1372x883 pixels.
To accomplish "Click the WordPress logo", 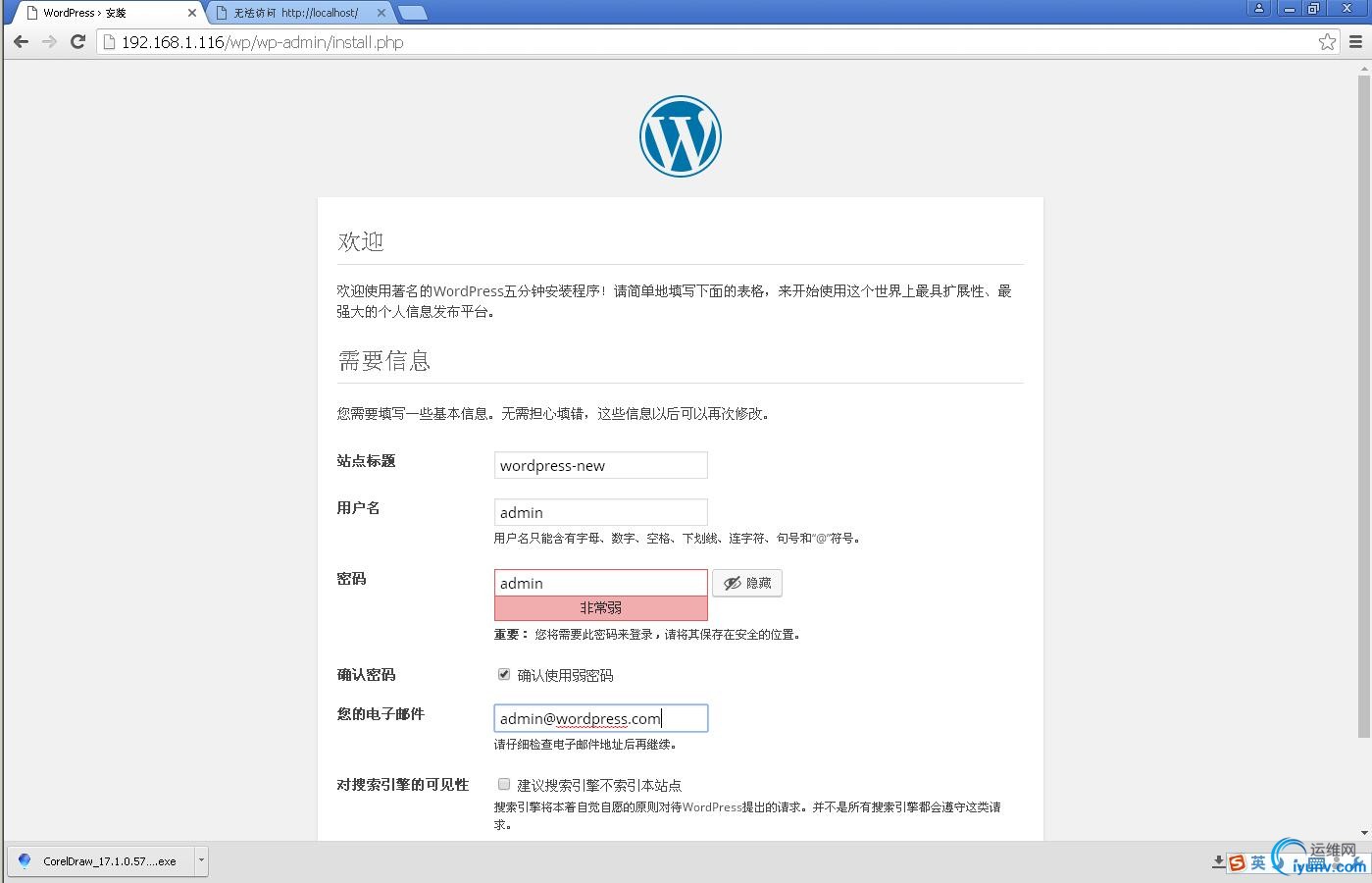I will coord(681,136).
